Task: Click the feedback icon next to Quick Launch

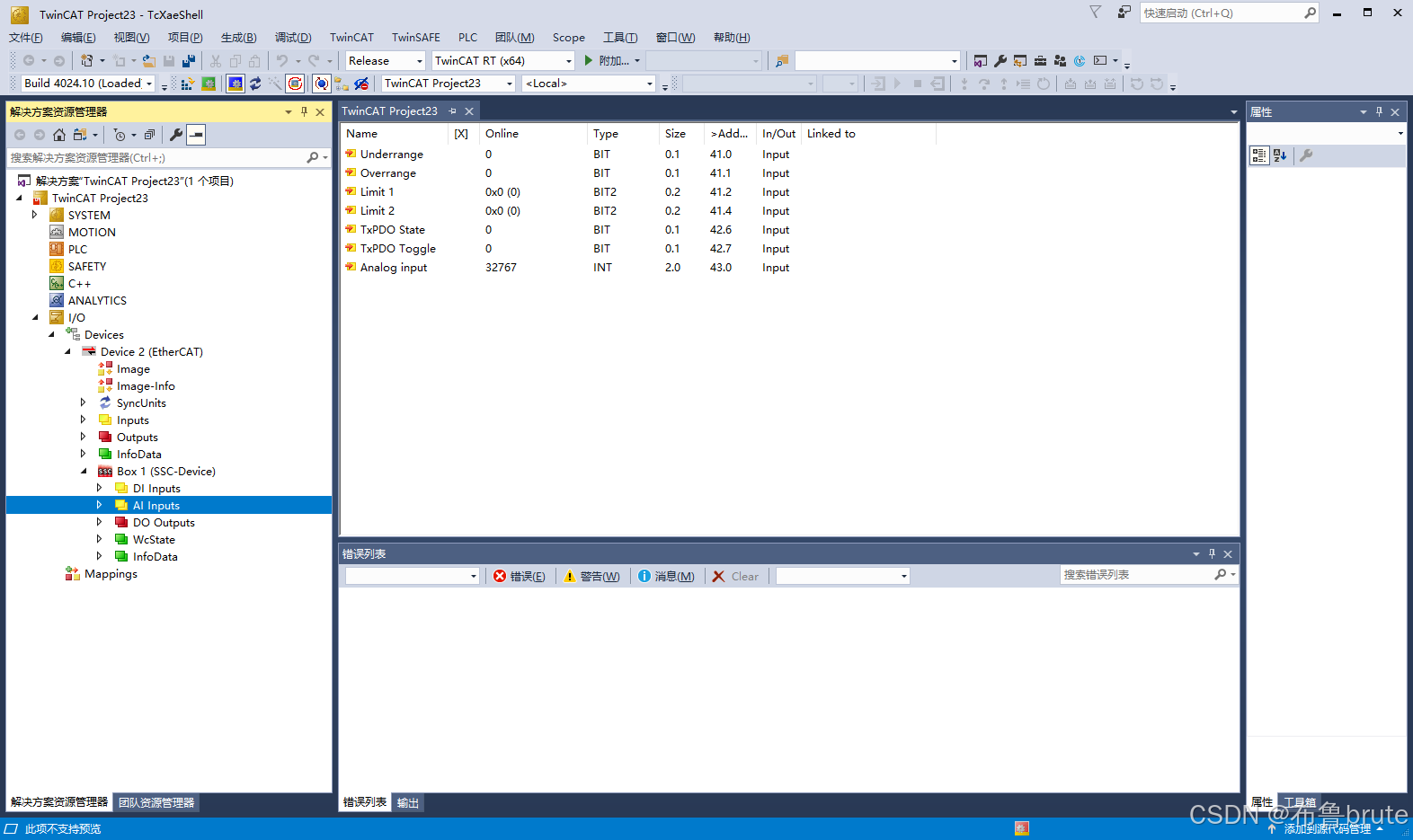Action: point(1124,13)
